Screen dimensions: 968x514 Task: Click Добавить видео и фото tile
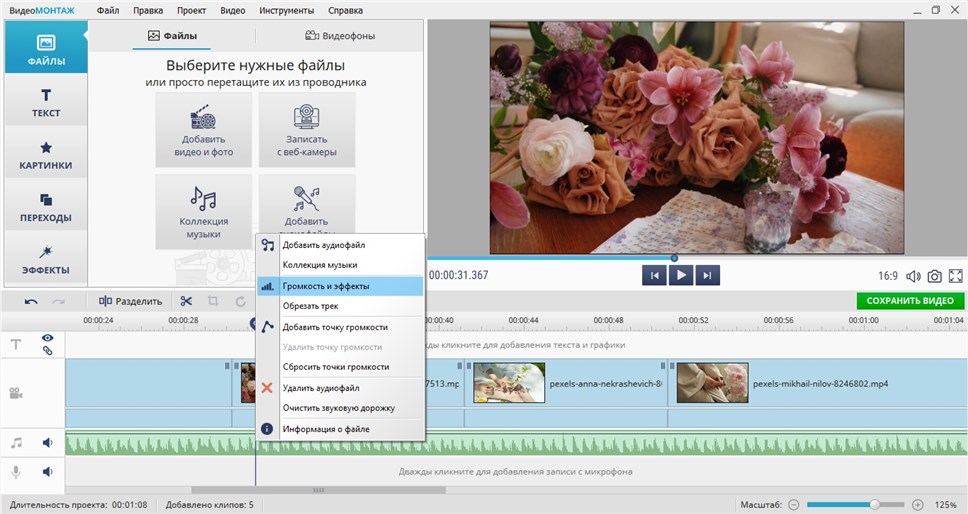[204, 130]
